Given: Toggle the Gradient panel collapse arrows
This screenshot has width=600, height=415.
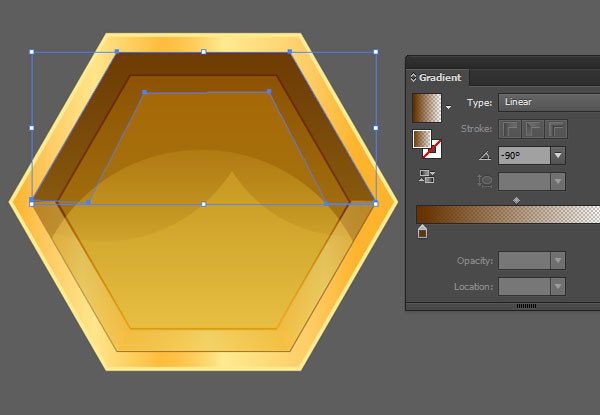Looking at the screenshot, I should pos(413,78).
